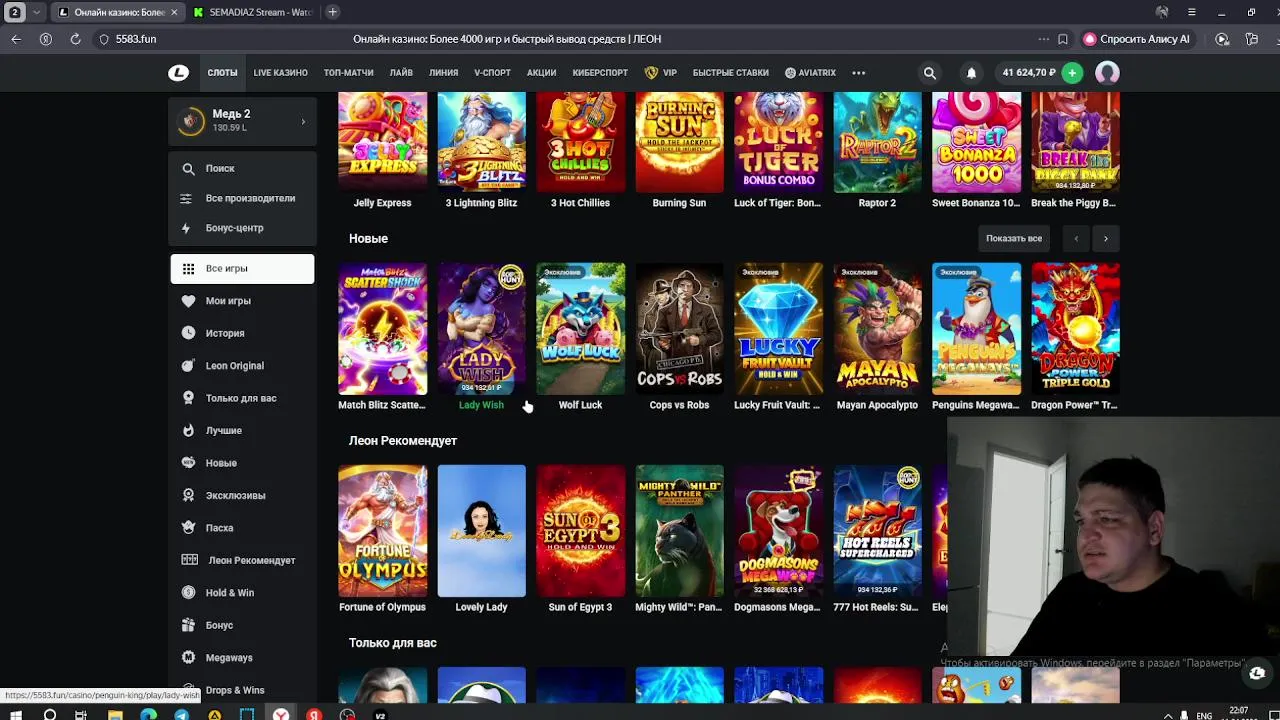Select Все игры sidebar category

242,268
